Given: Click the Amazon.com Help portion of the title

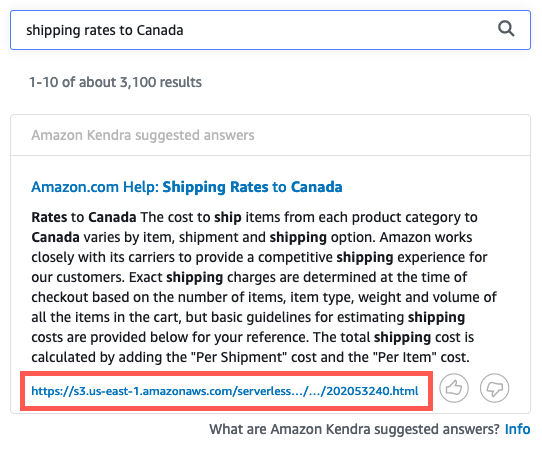Looking at the screenshot, I should [95, 187].
